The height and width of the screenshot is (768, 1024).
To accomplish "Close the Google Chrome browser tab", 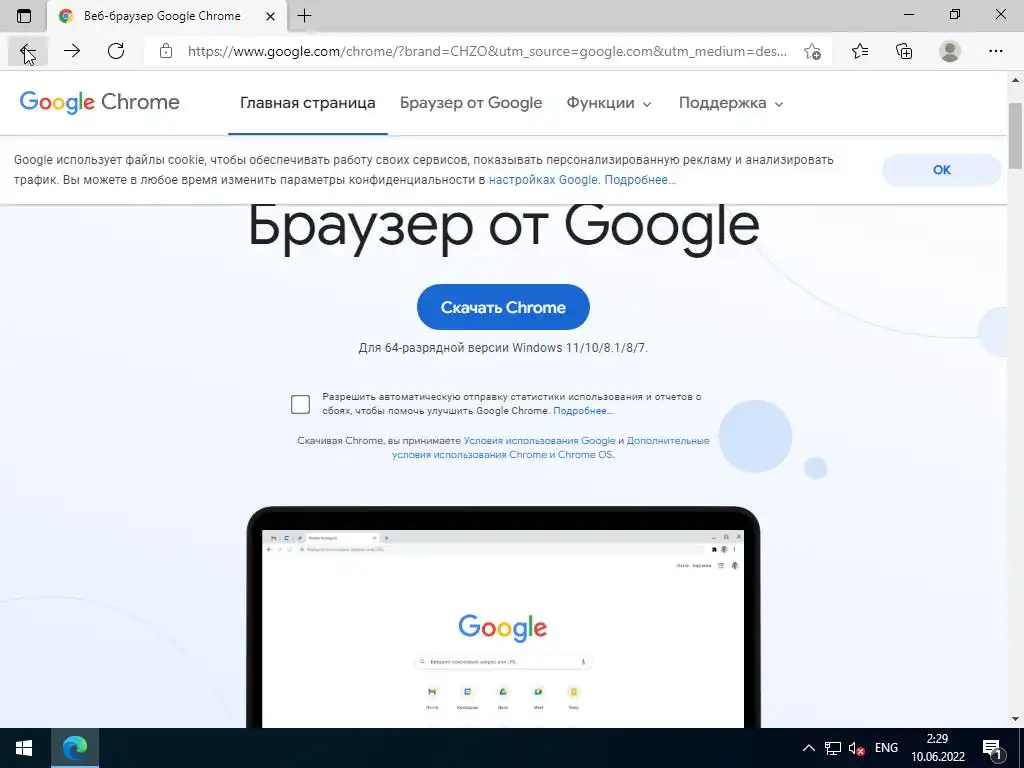I will [270, 16].
